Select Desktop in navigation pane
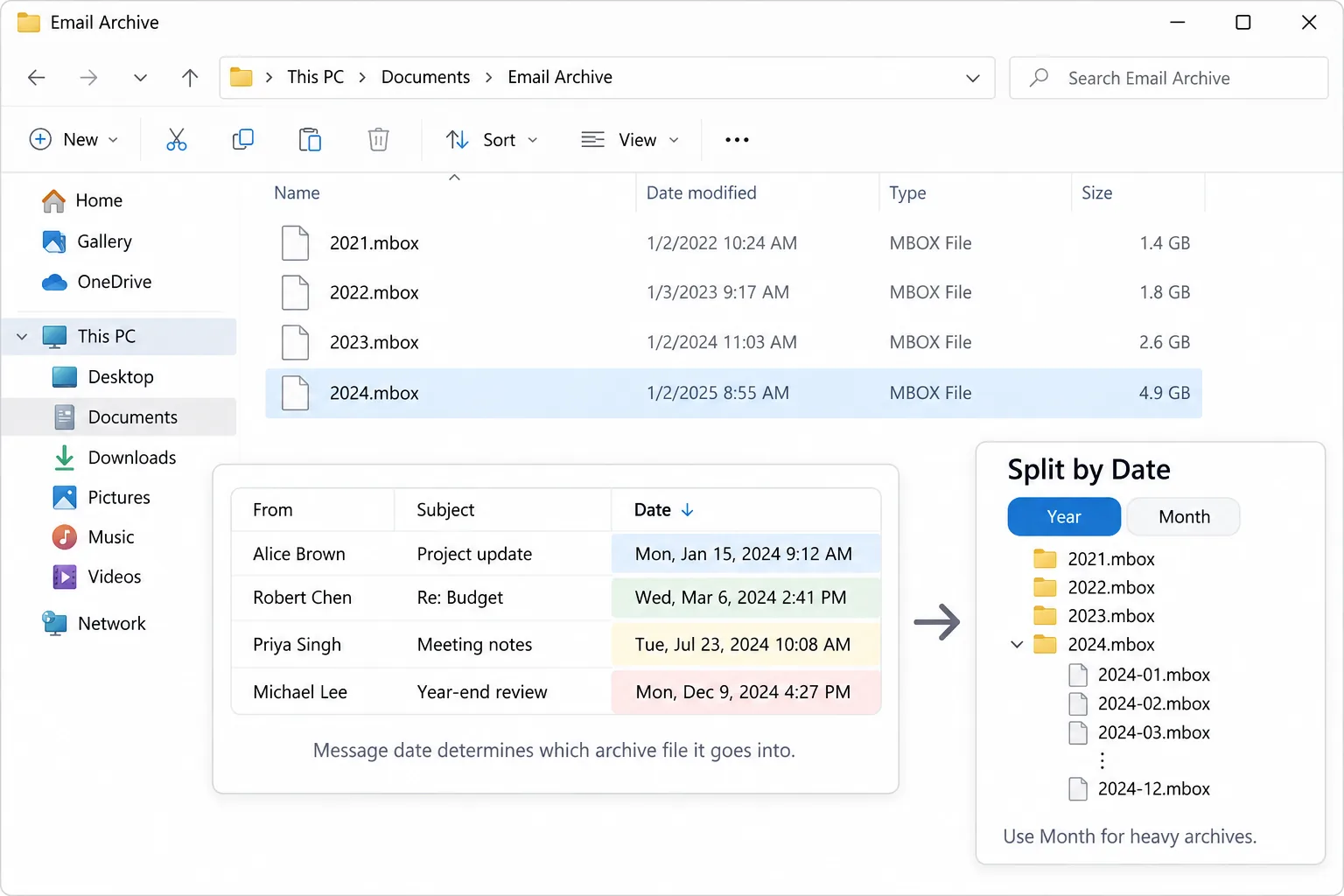This screenshot has height=896, width=1344. pyautogui.click(x=103, y=377)
